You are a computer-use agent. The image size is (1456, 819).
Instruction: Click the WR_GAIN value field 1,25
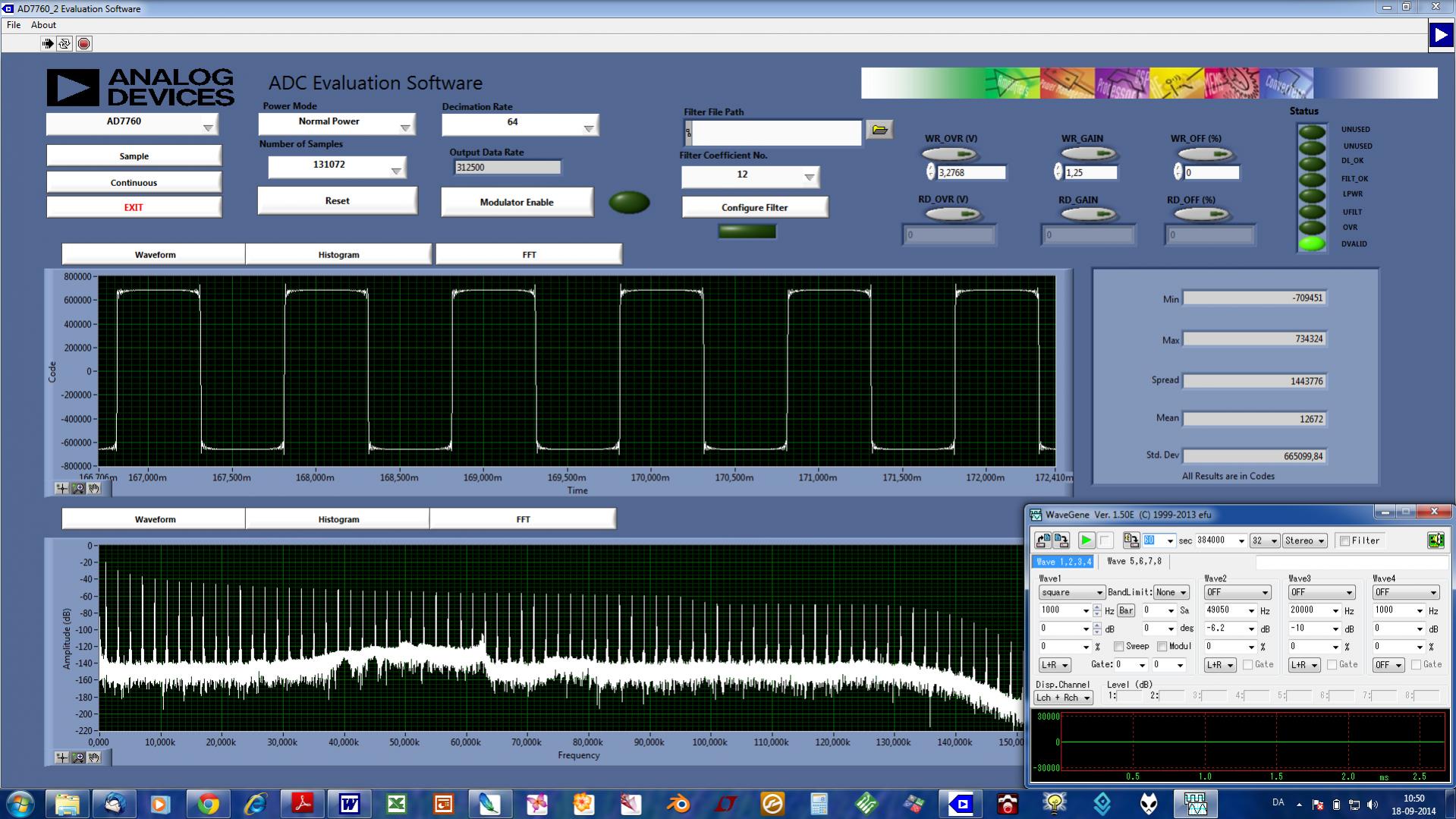pyautogui.click(x=1090, y=173)
